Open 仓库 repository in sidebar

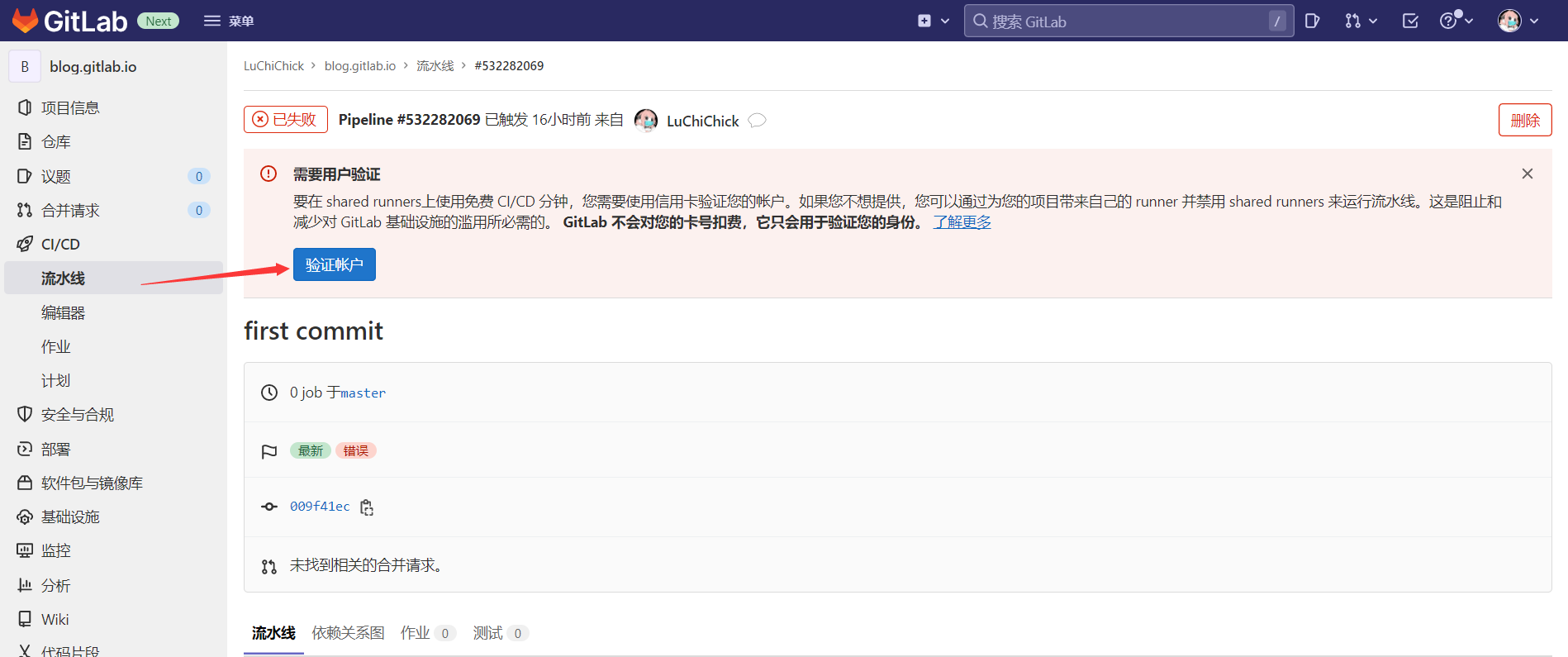point(113,142)
